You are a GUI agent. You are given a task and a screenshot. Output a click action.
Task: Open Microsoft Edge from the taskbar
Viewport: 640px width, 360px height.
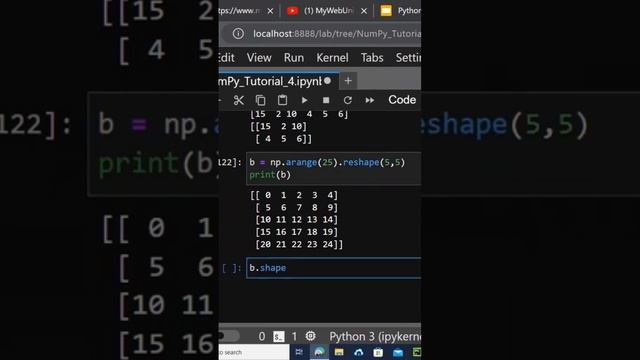(x=319, y=352)
